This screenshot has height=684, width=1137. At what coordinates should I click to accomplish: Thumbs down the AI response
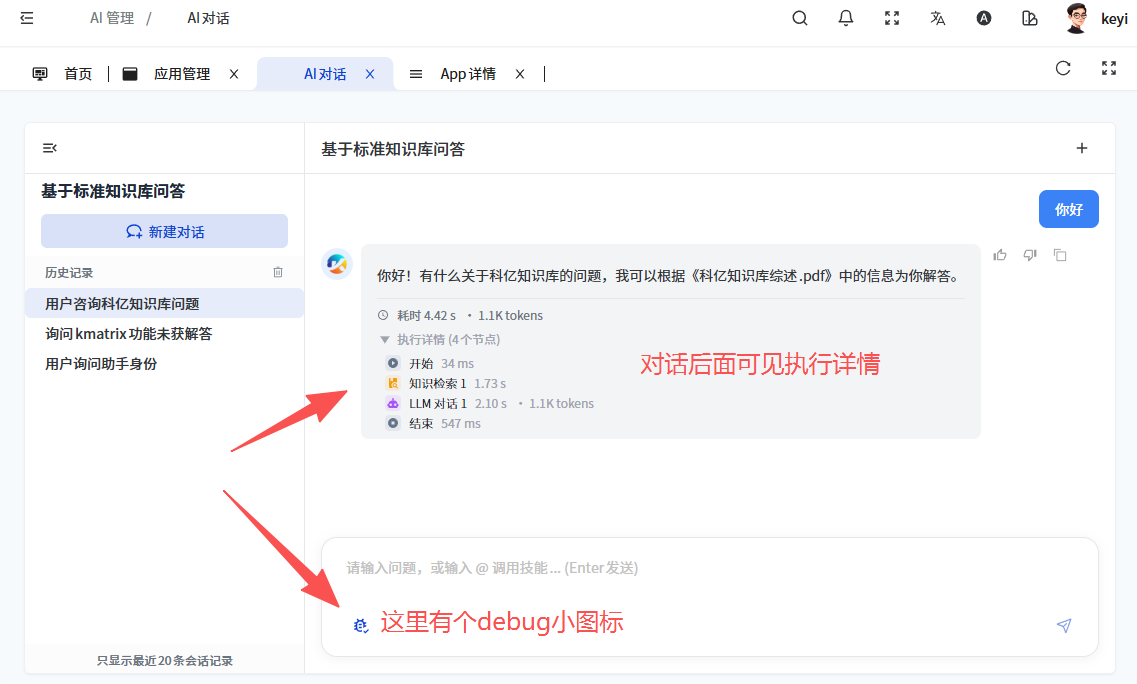coord(1030,255)
